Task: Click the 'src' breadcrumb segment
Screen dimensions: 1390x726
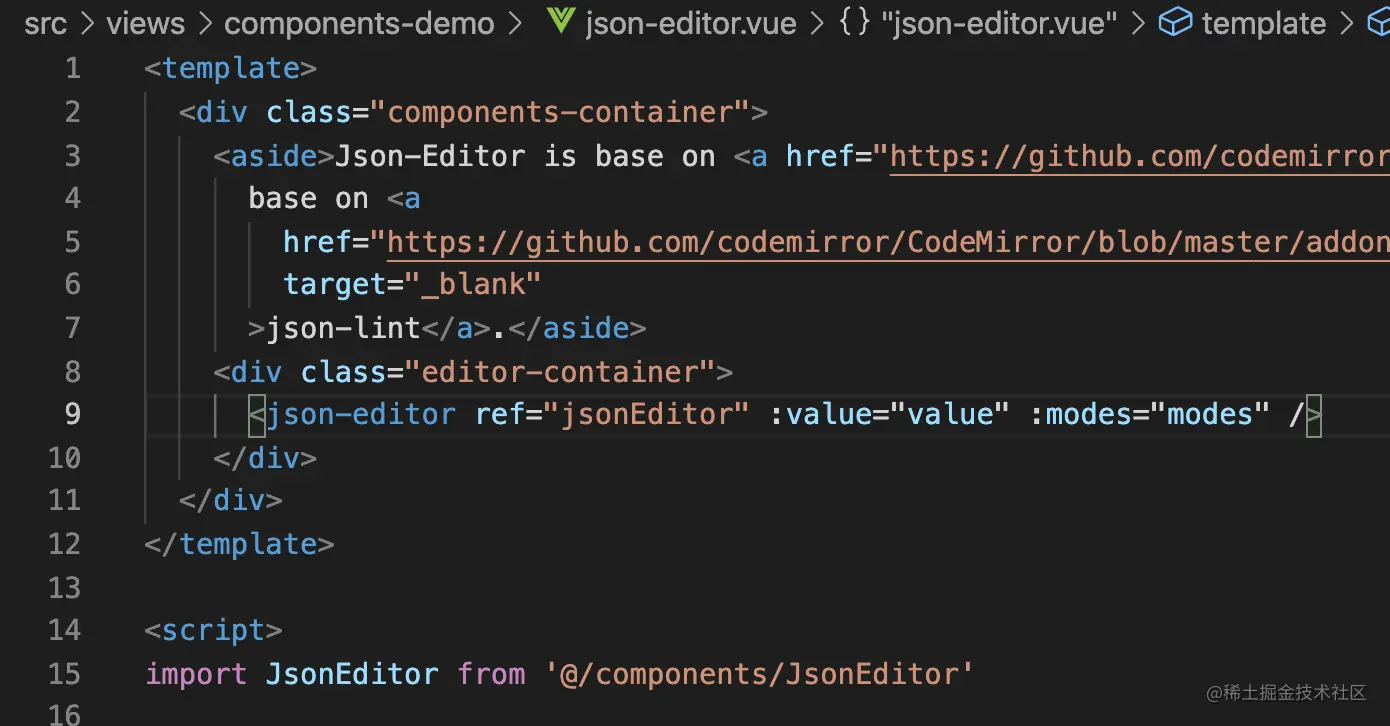Action: [45, 23]
